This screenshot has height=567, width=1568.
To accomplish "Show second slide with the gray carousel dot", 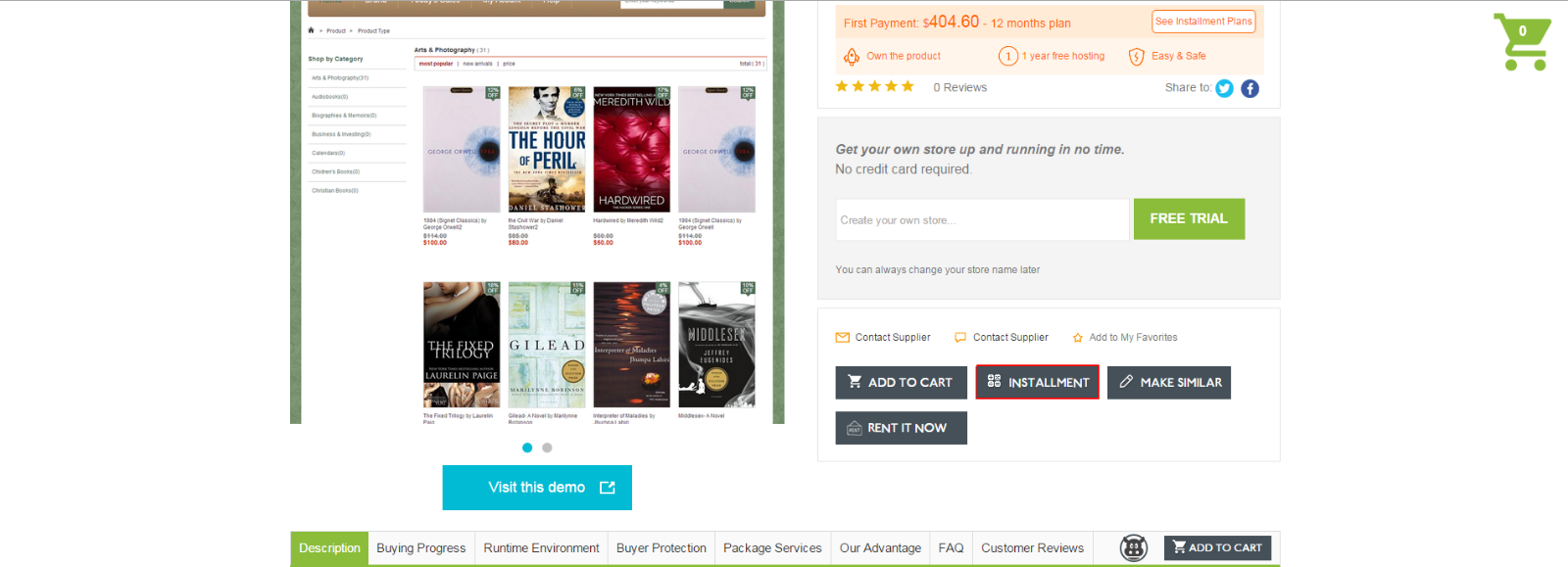I will (x=547, y=448).
